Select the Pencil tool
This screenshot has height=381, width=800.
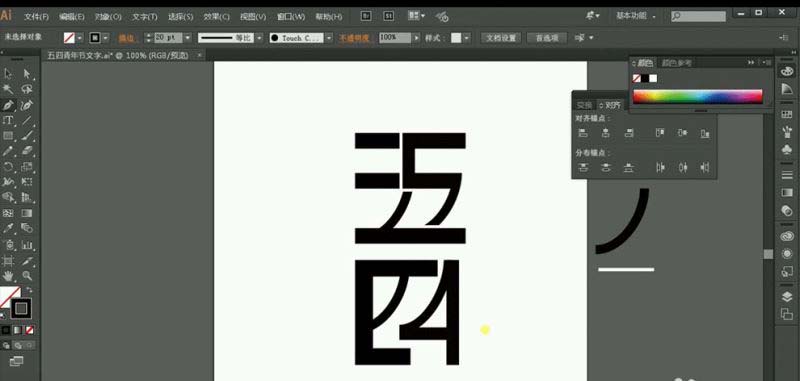[x=8, y=151]
